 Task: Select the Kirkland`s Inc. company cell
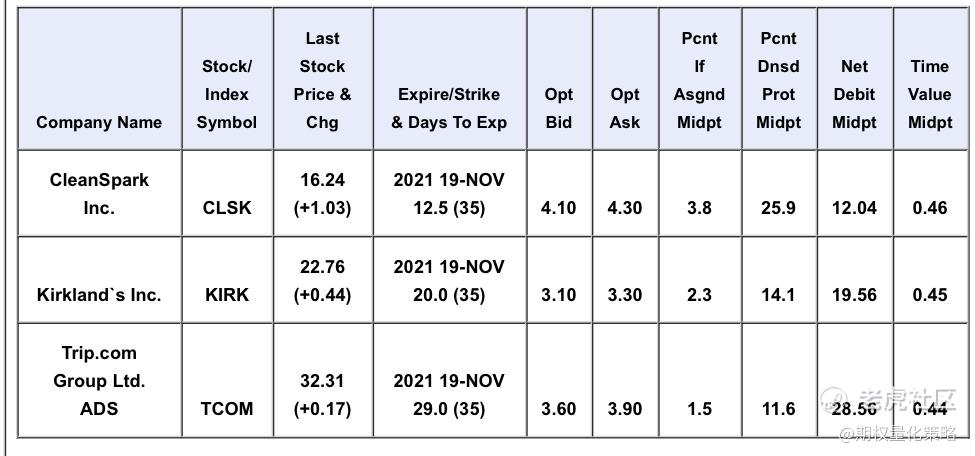point(99,294)
